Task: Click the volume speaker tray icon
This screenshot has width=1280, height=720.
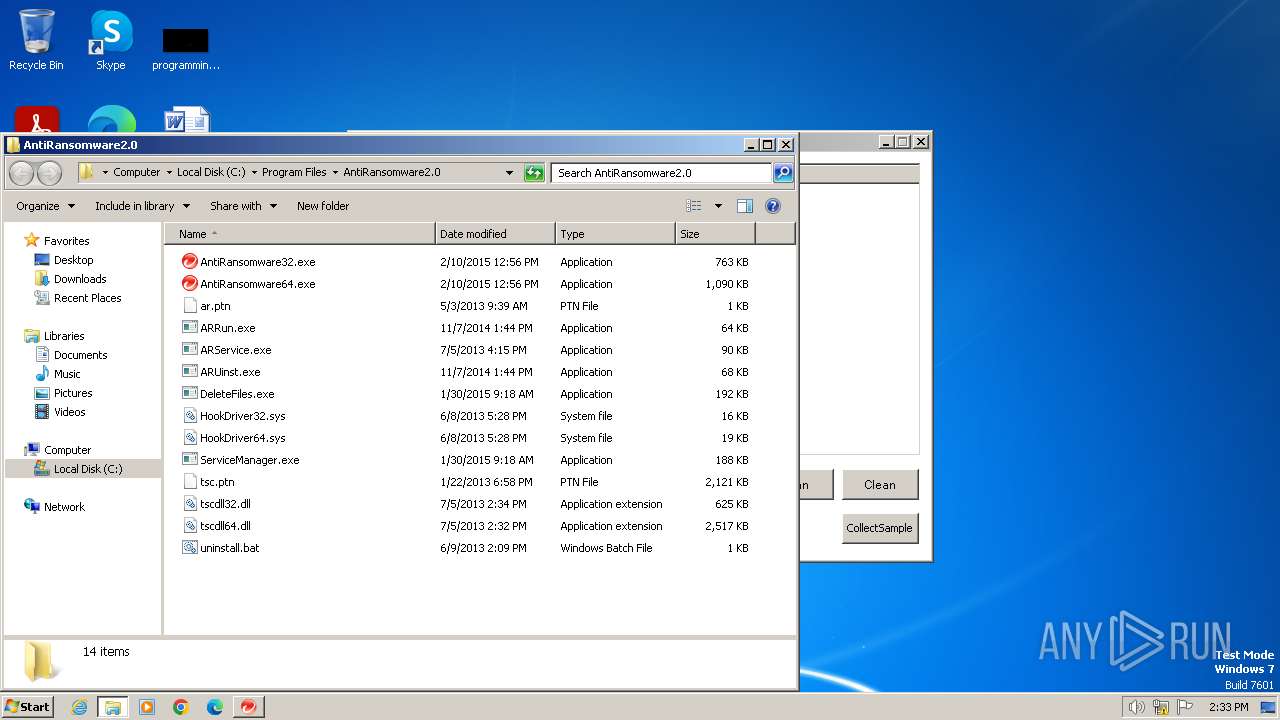Action: coord(1136,707)
